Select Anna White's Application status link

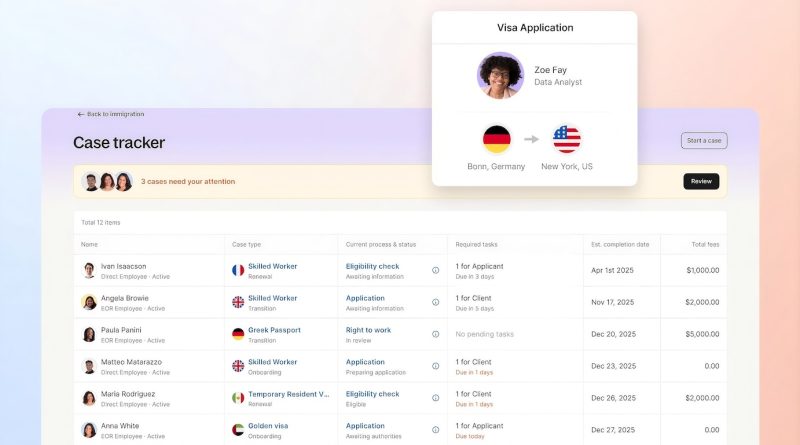[365, 426]
